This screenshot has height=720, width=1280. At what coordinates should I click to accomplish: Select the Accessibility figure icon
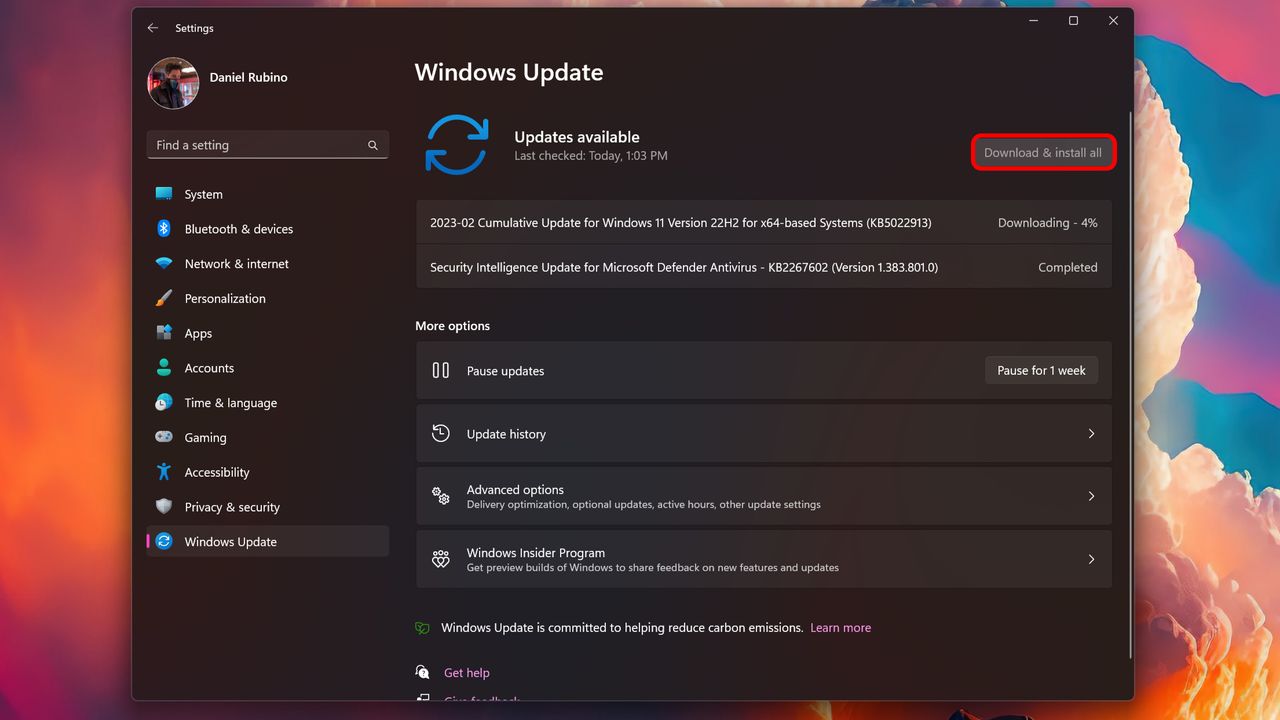click(164, 472)
